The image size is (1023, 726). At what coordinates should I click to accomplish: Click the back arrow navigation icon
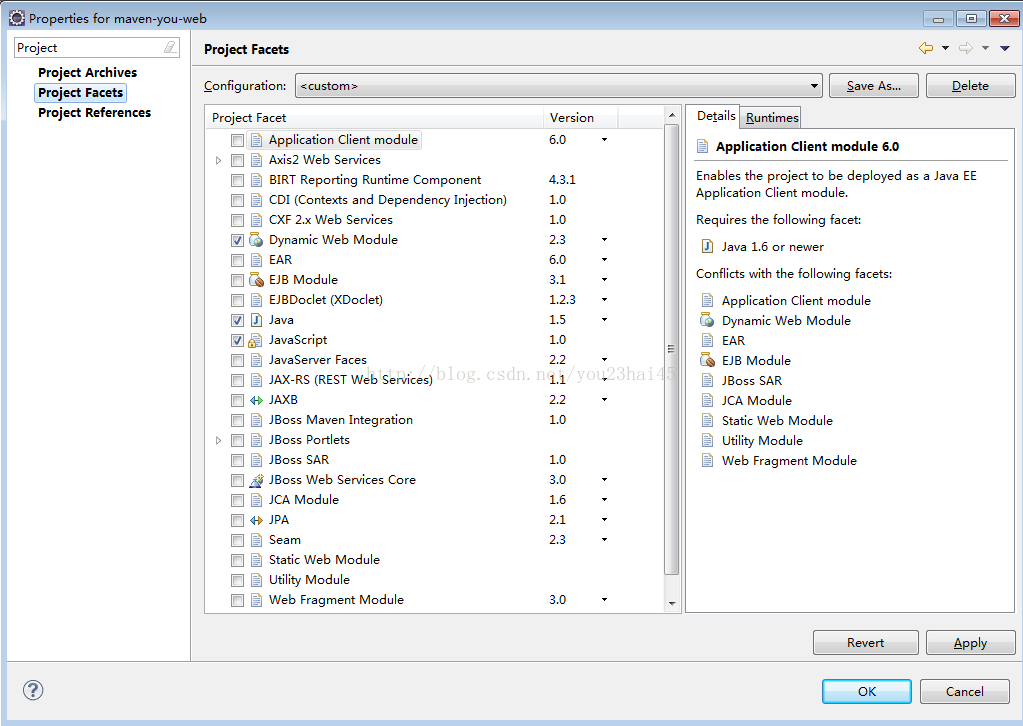[x=925, y=48]
